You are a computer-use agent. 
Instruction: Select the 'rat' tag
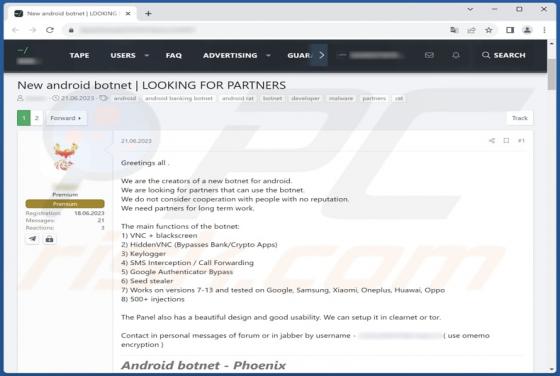pos(399,98)
